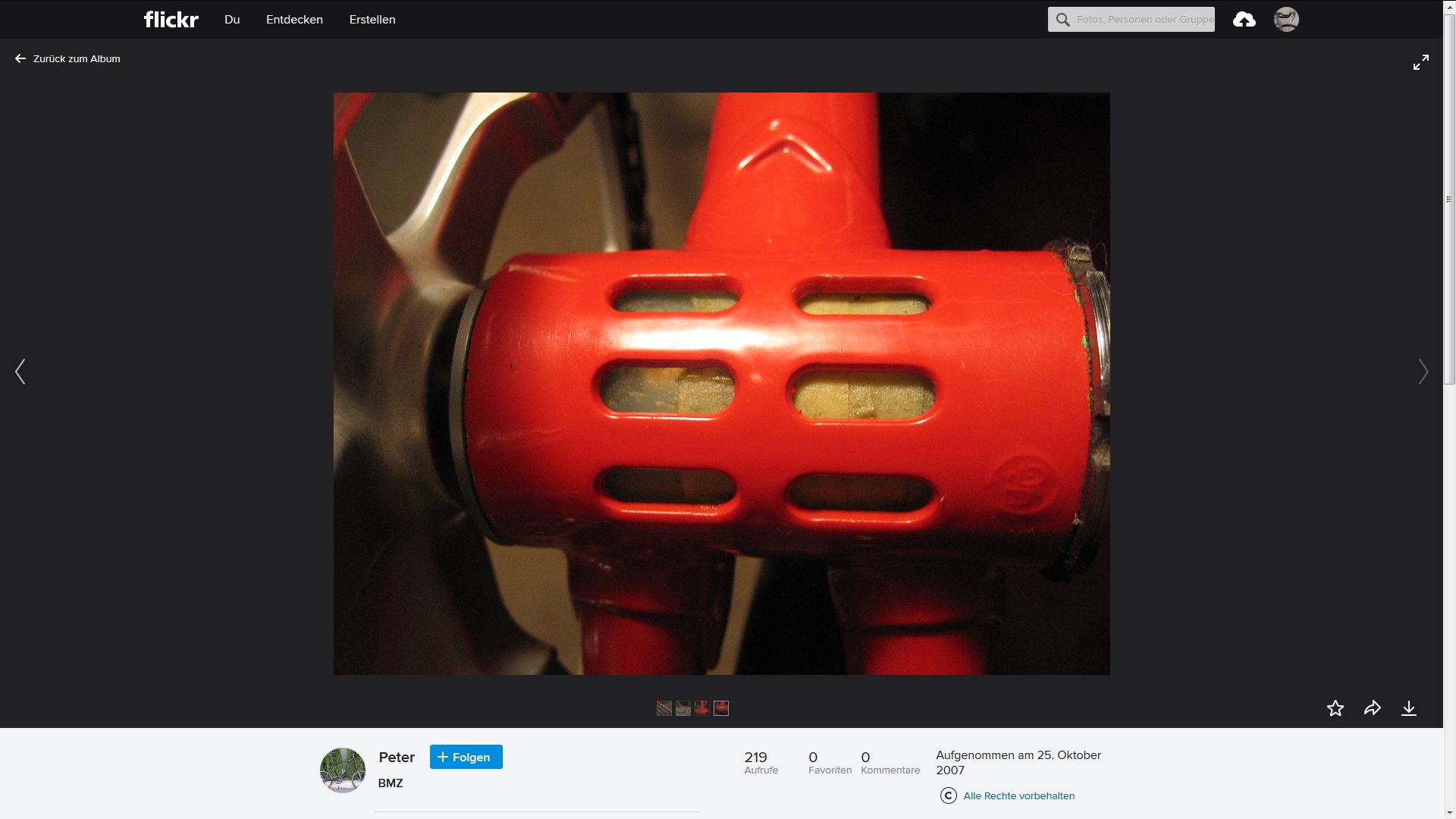Image resolution: width=1456 pixels, height=819 pixels.
Task: Click Peter's profile picture
Action: [x=343, y=770]
